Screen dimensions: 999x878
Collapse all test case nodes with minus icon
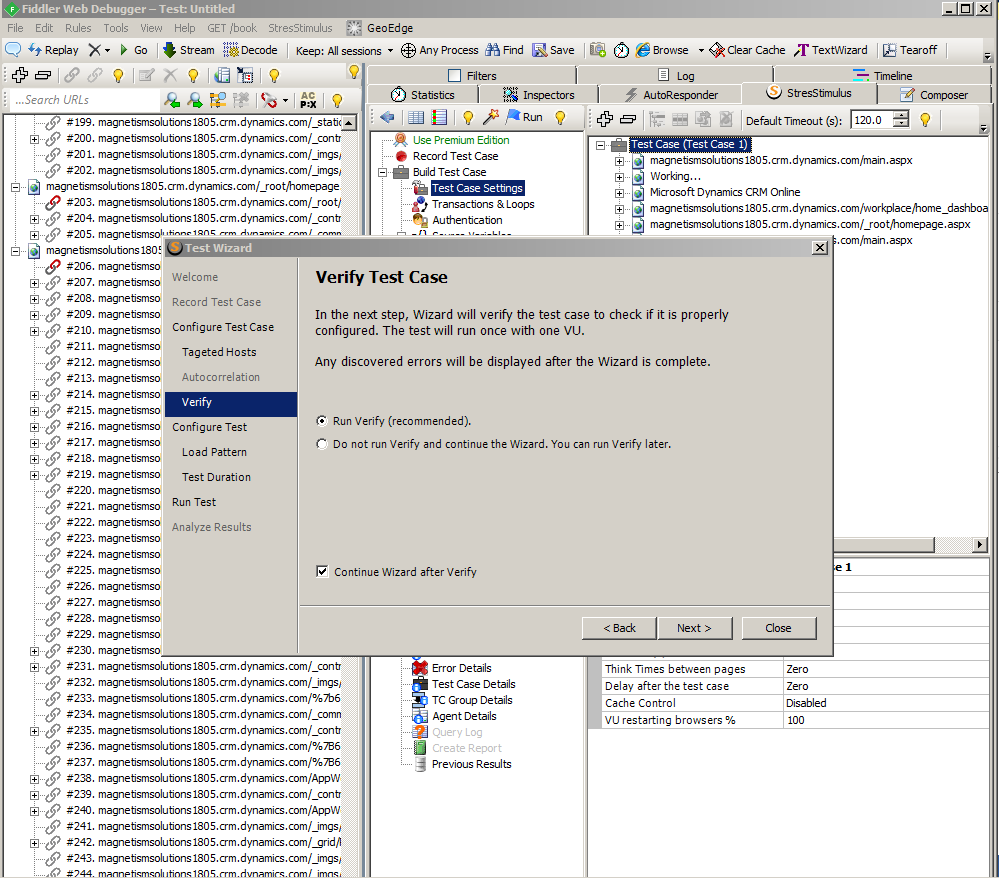pyautogui.click(x=628, y=119)
